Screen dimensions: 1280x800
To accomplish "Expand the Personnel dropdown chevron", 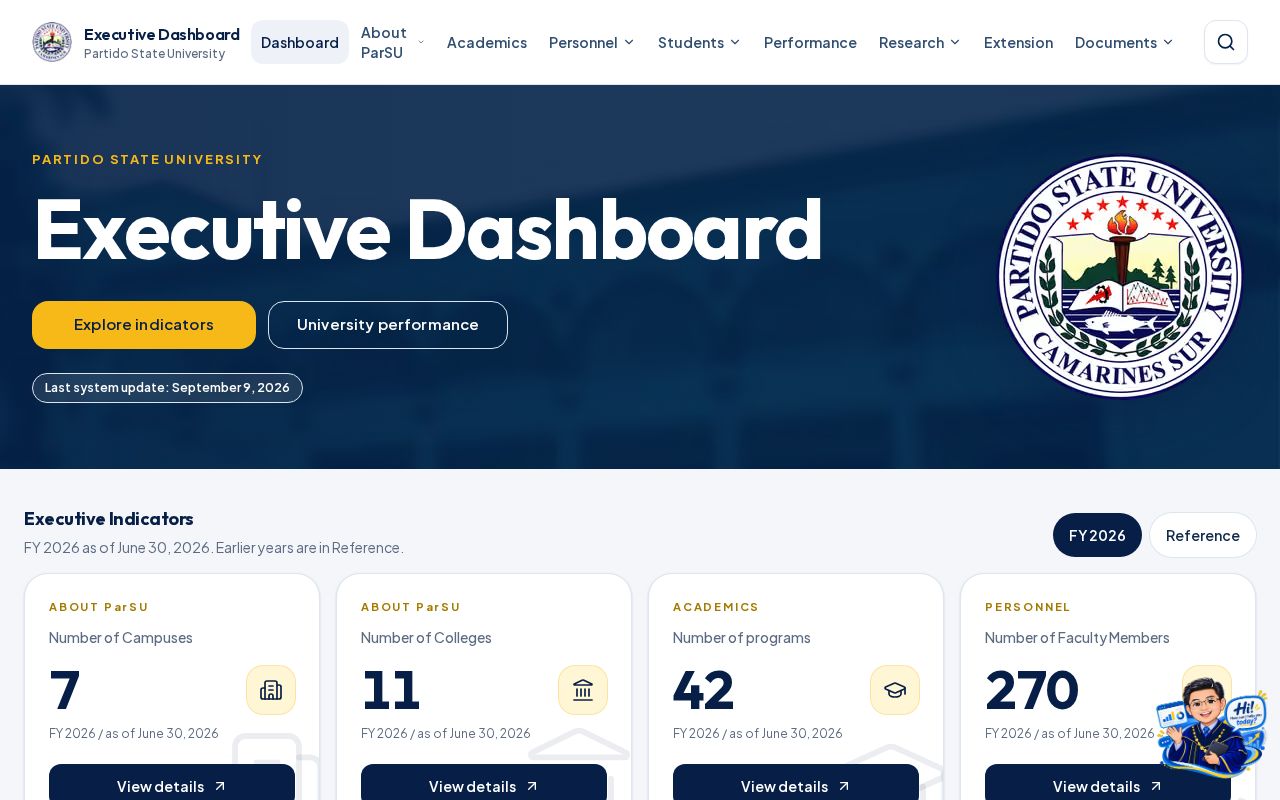I will pyautogui.click(x=629, y=42).
